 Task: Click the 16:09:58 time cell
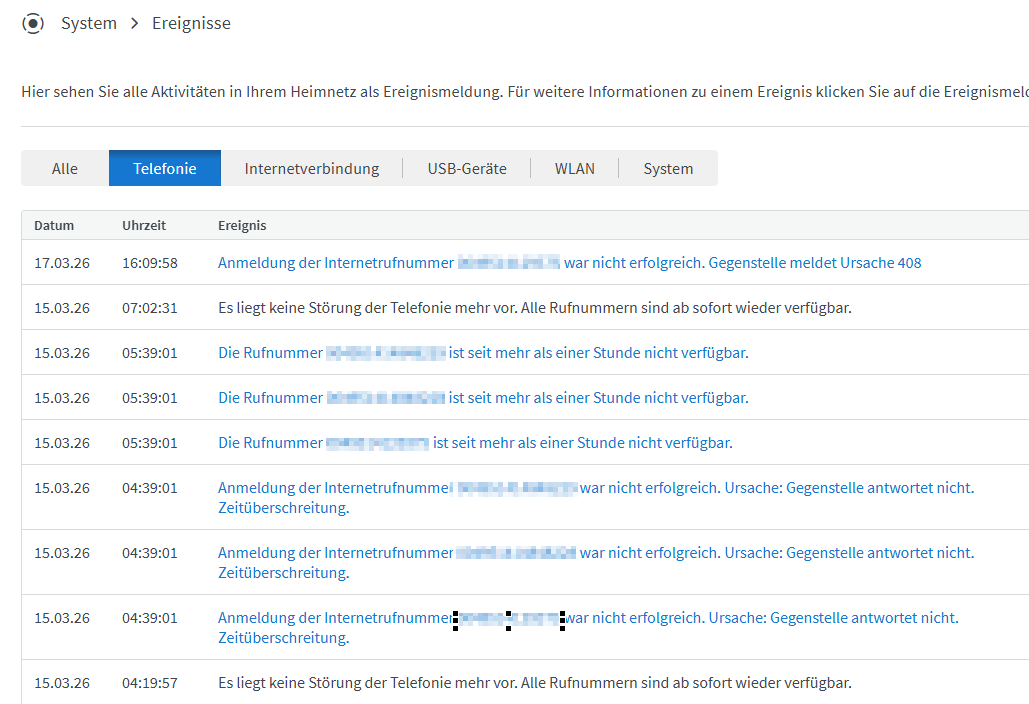pos(150,263)
